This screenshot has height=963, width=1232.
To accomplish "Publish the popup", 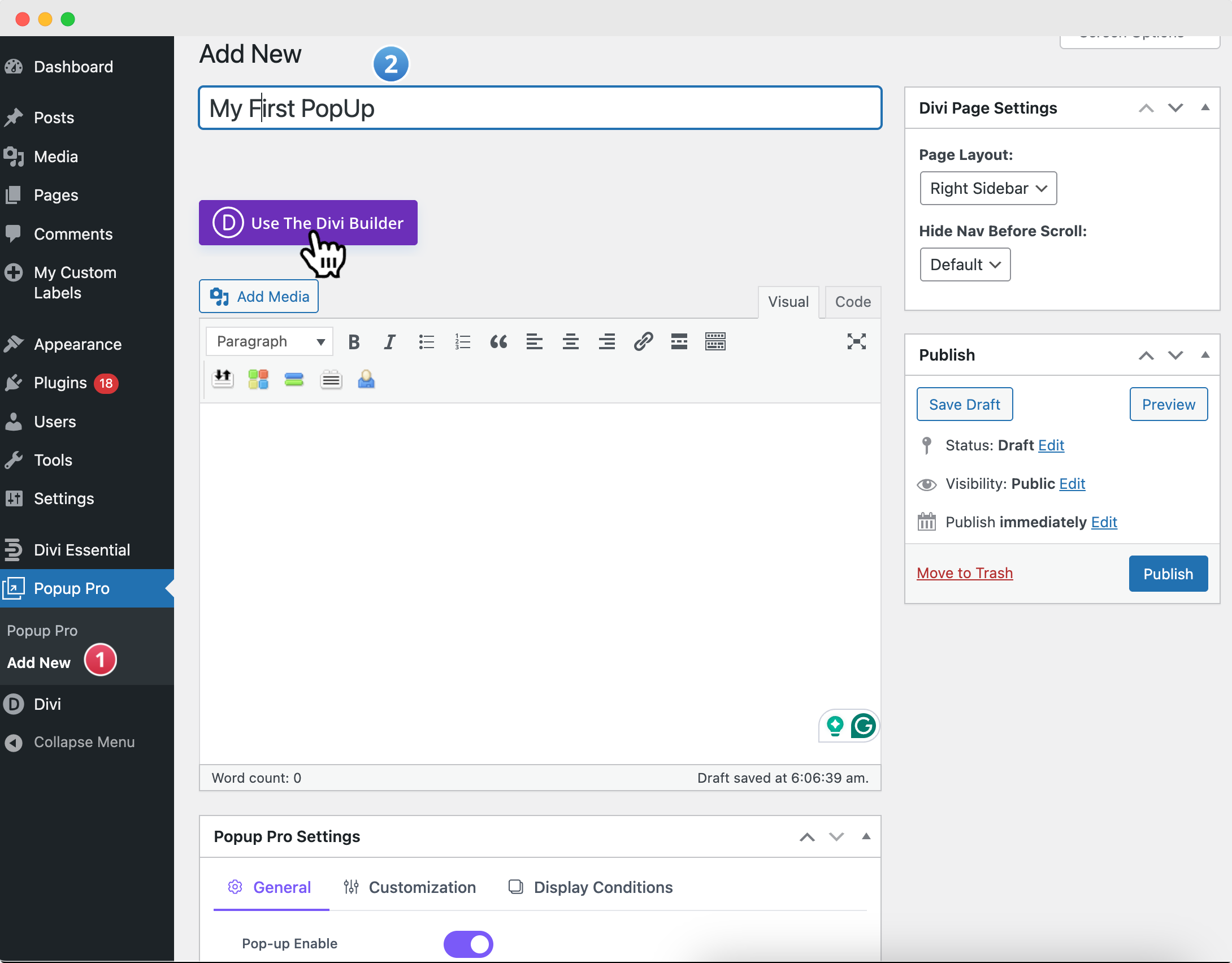I will click(1169, 574).
